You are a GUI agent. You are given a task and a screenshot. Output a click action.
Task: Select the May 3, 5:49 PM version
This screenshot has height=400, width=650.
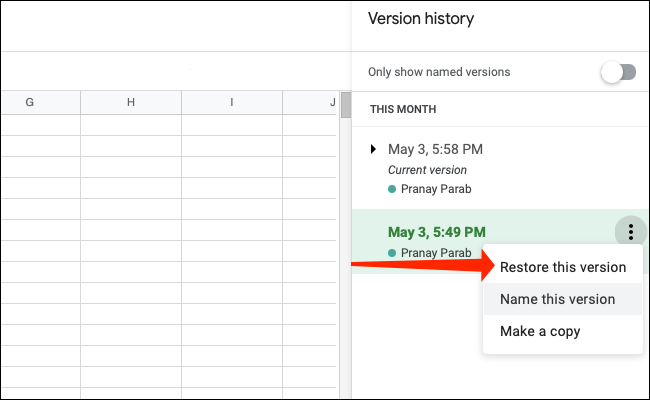click(437, 232)
